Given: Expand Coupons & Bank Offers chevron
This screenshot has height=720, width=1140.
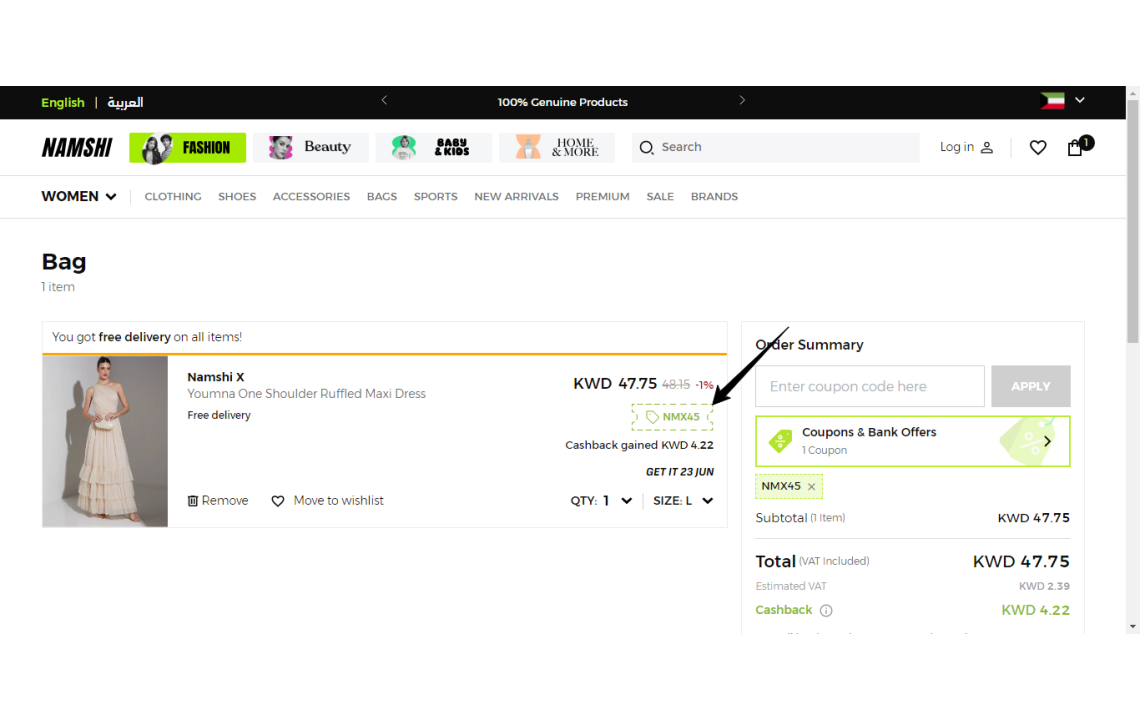Looking at the screenshot, I should [x=1047, y=441].
